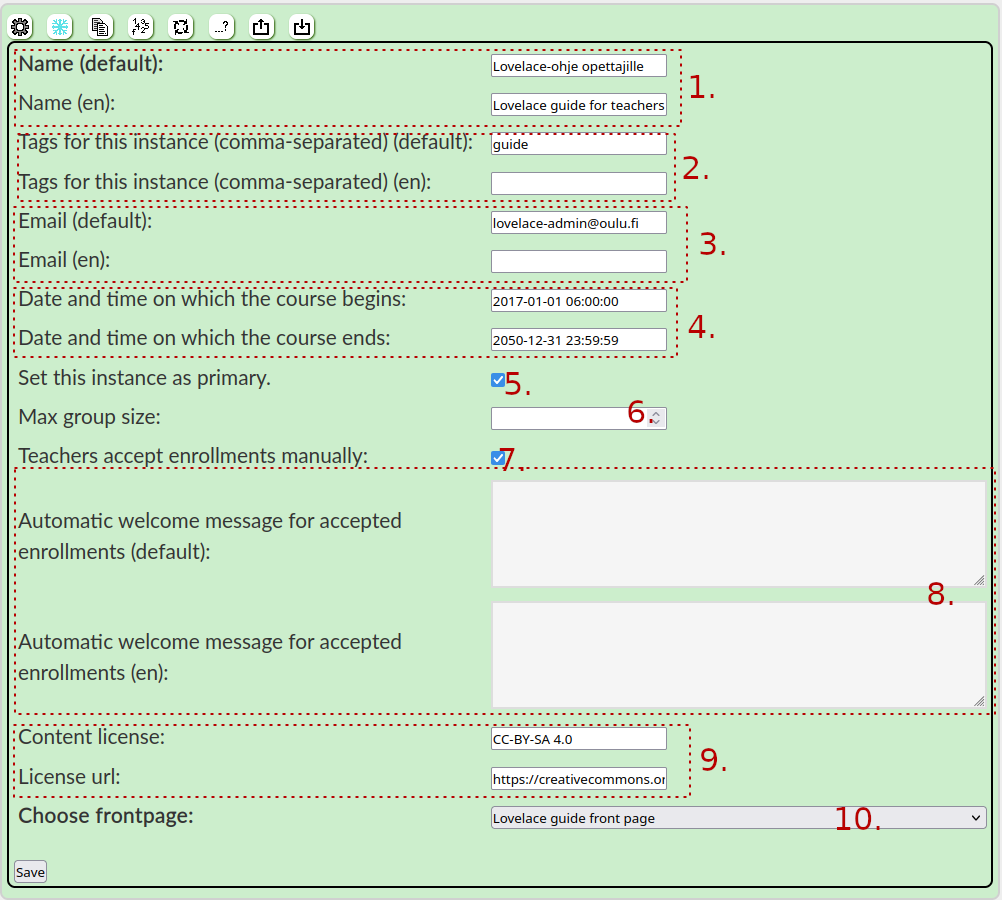Click the 'Email (default)' input field
Image resolution: width=1002 pixels, height=900 pixels.
[x=578, y=222]
